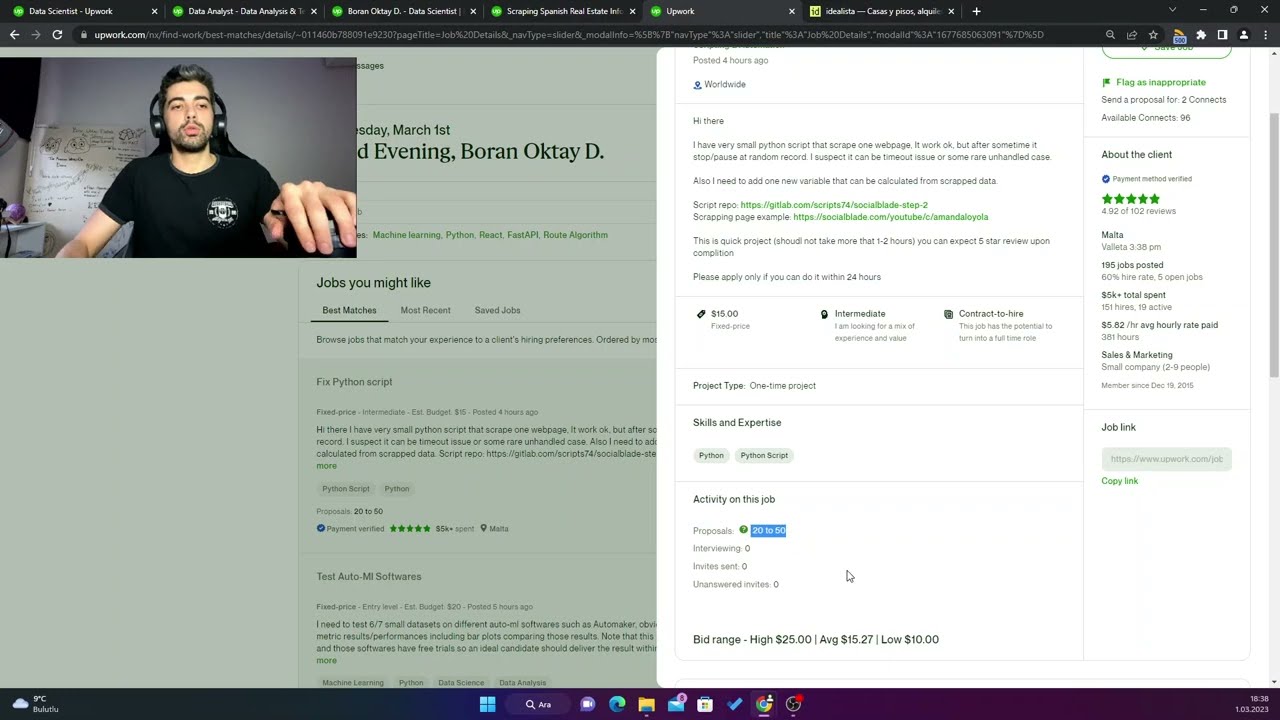
Task: Click the Copy link button
Action: [x=1120, y=481]
